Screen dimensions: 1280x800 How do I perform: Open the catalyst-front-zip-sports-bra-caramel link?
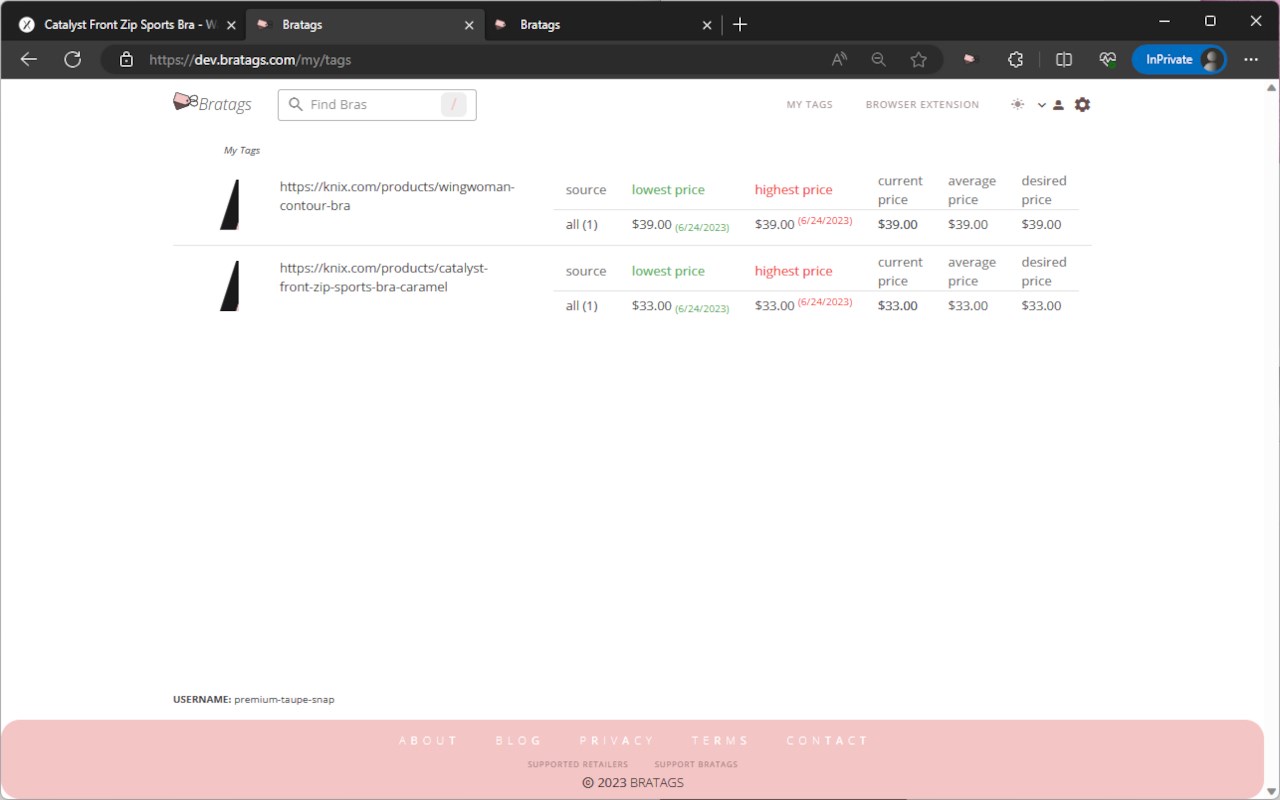384,277
